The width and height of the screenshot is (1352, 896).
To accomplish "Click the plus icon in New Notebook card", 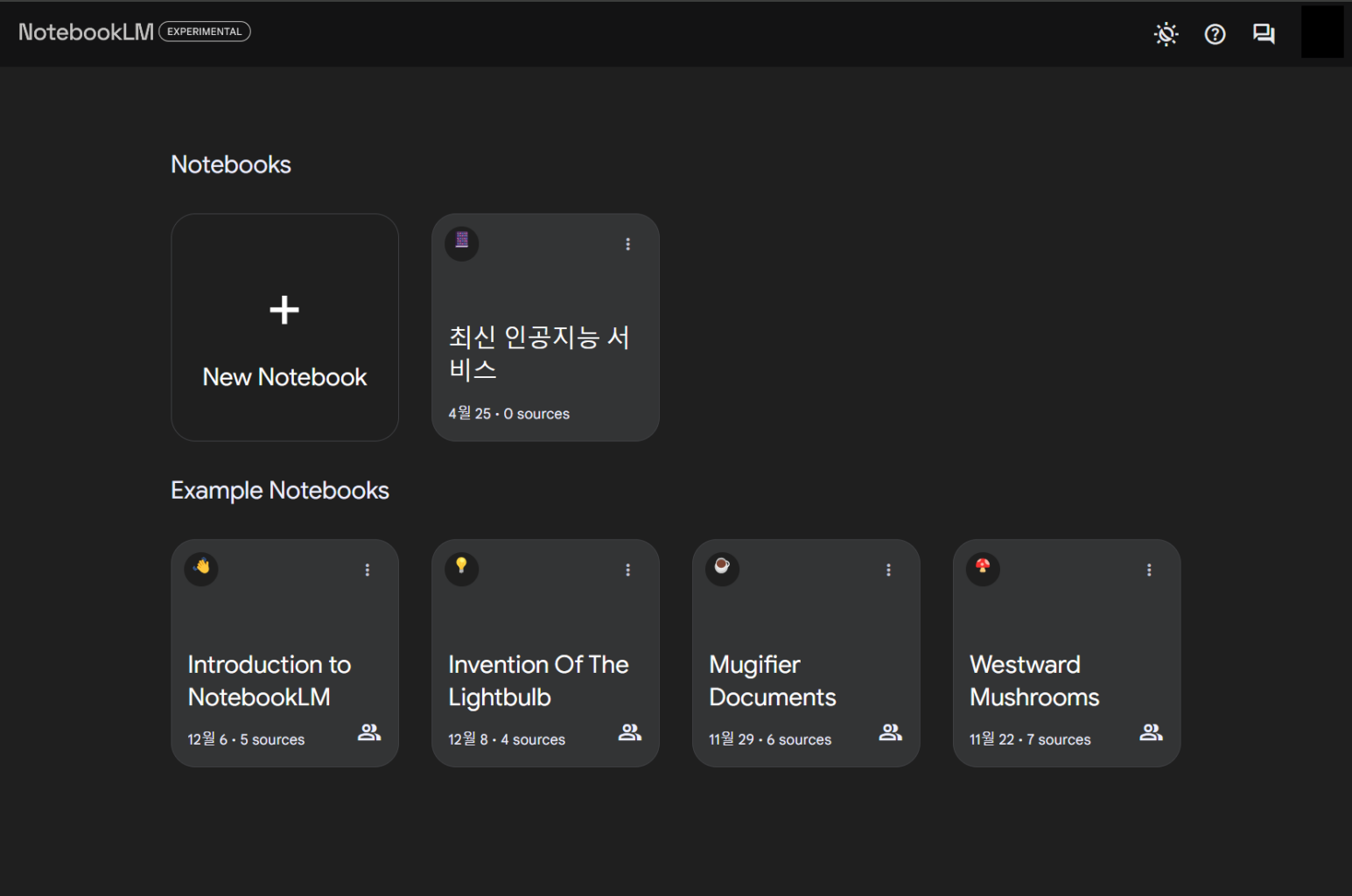I will (284, 310).
